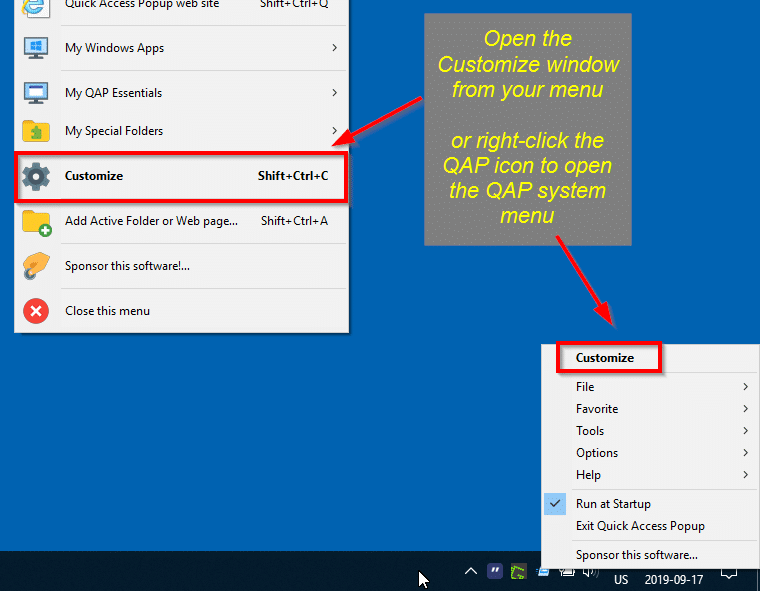Viewport: 760px width, 591px height.
Task: Open the Tools submenu
Action: click(650, 431)
